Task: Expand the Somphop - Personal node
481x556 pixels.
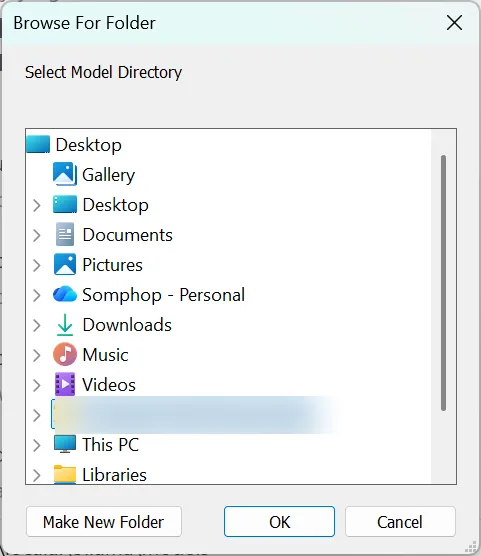Action: (x=37, y=295)
